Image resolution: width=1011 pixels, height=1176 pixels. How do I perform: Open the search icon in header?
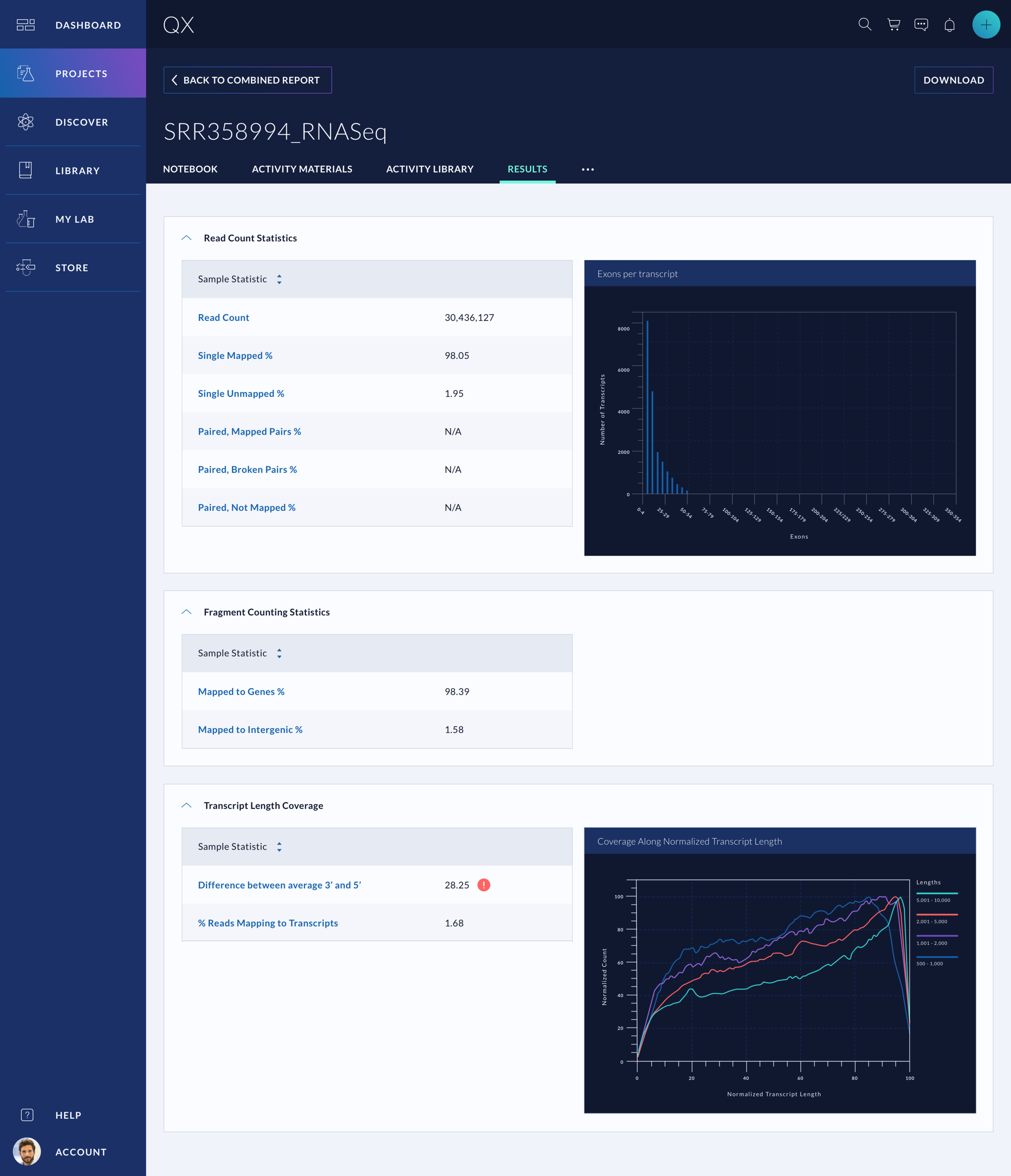[865, 24]
